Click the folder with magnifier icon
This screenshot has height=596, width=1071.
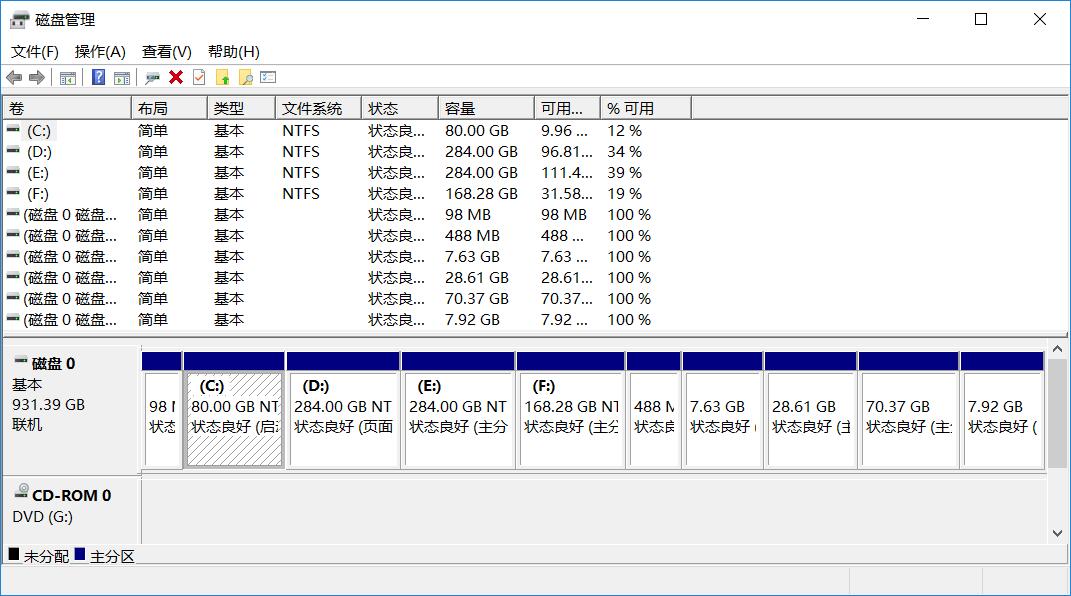pyautogui.click(x=245, y=77)
